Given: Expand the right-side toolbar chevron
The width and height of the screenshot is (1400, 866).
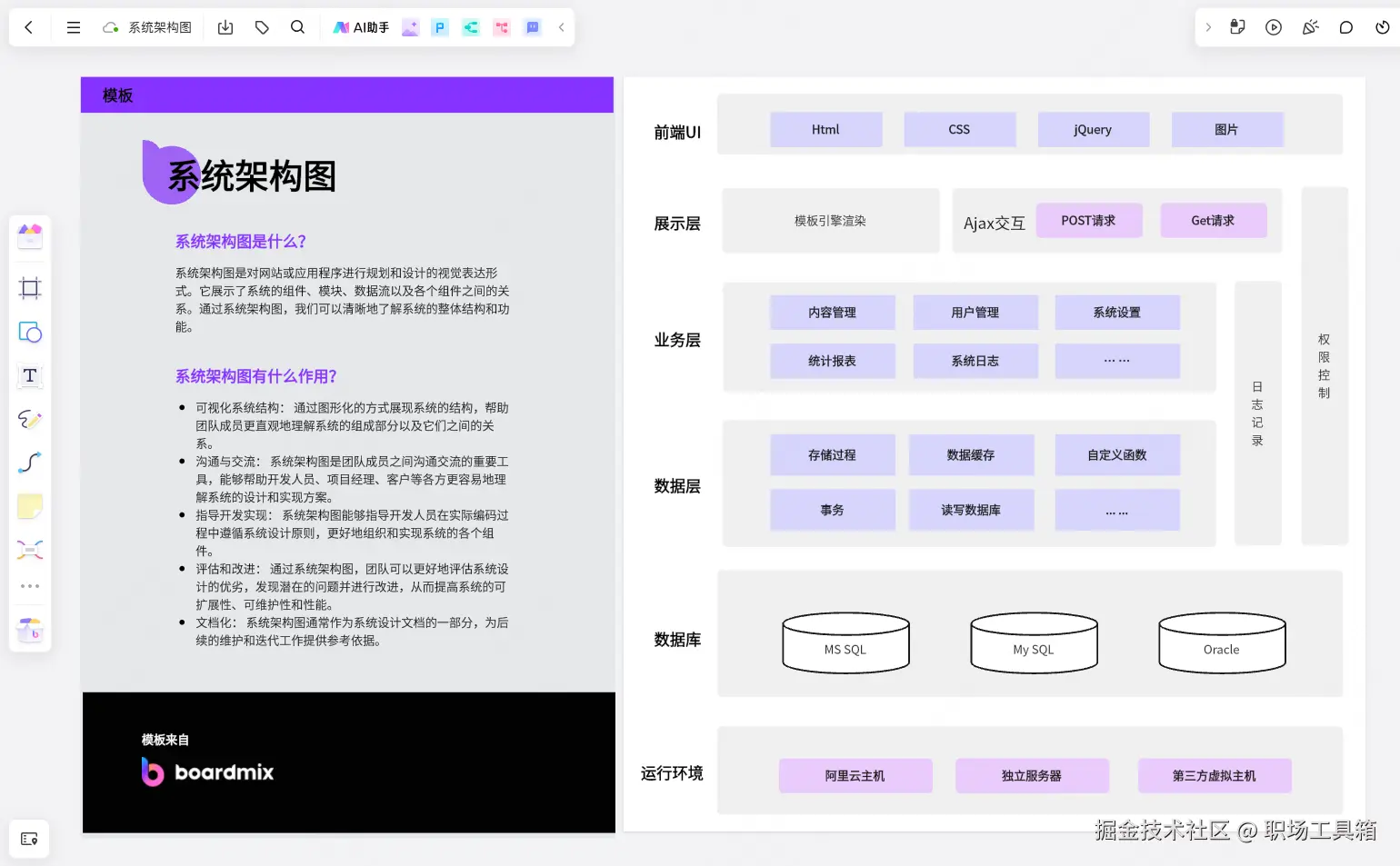Looking at the screenshot, I should [1208, 27].
